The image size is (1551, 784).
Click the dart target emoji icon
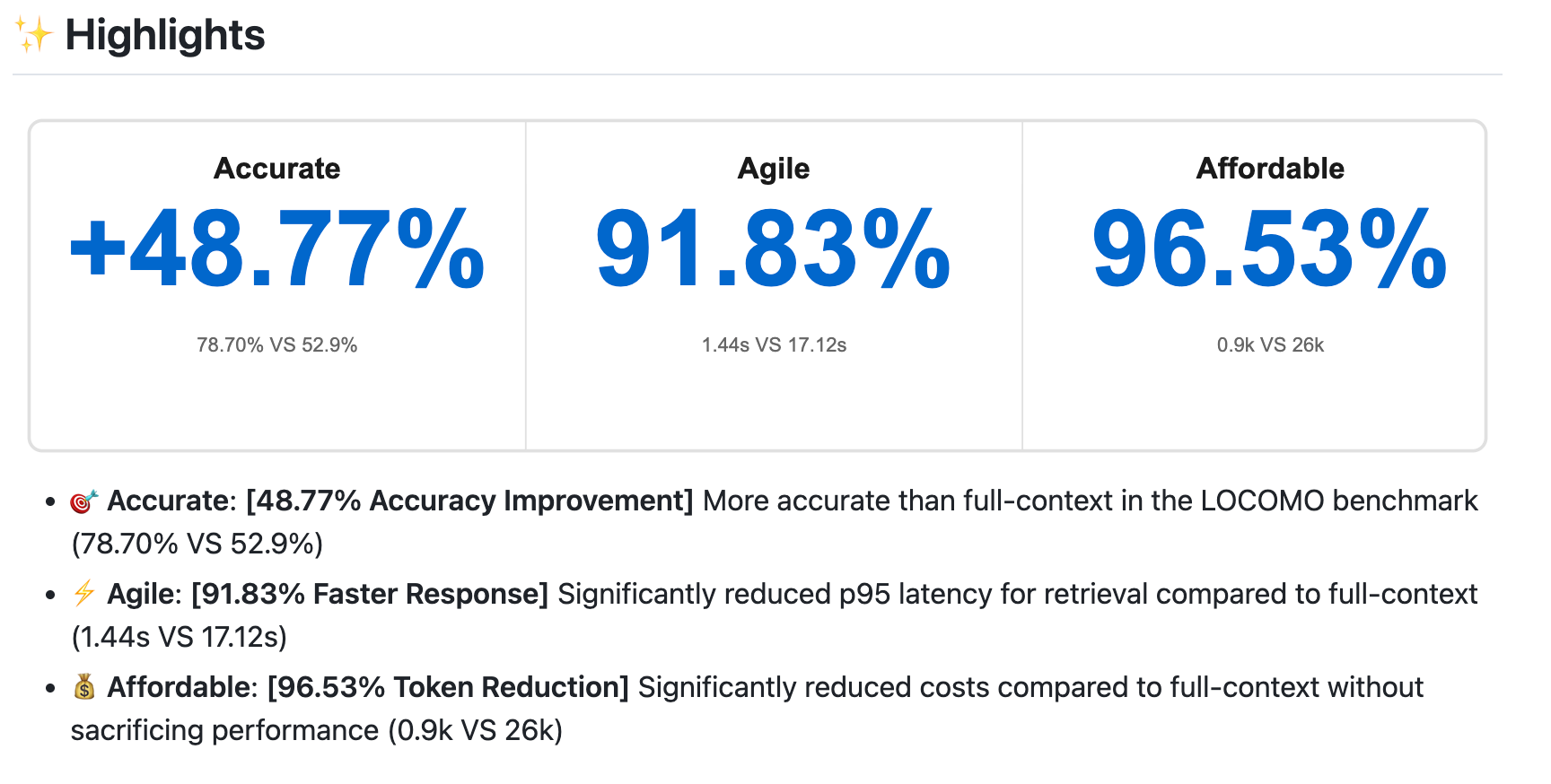[83, 501]
